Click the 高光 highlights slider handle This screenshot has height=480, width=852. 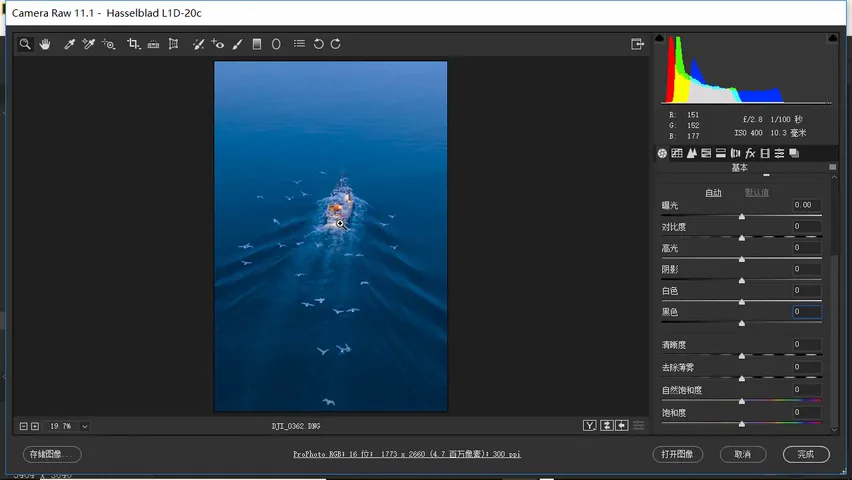click(742, 259)
